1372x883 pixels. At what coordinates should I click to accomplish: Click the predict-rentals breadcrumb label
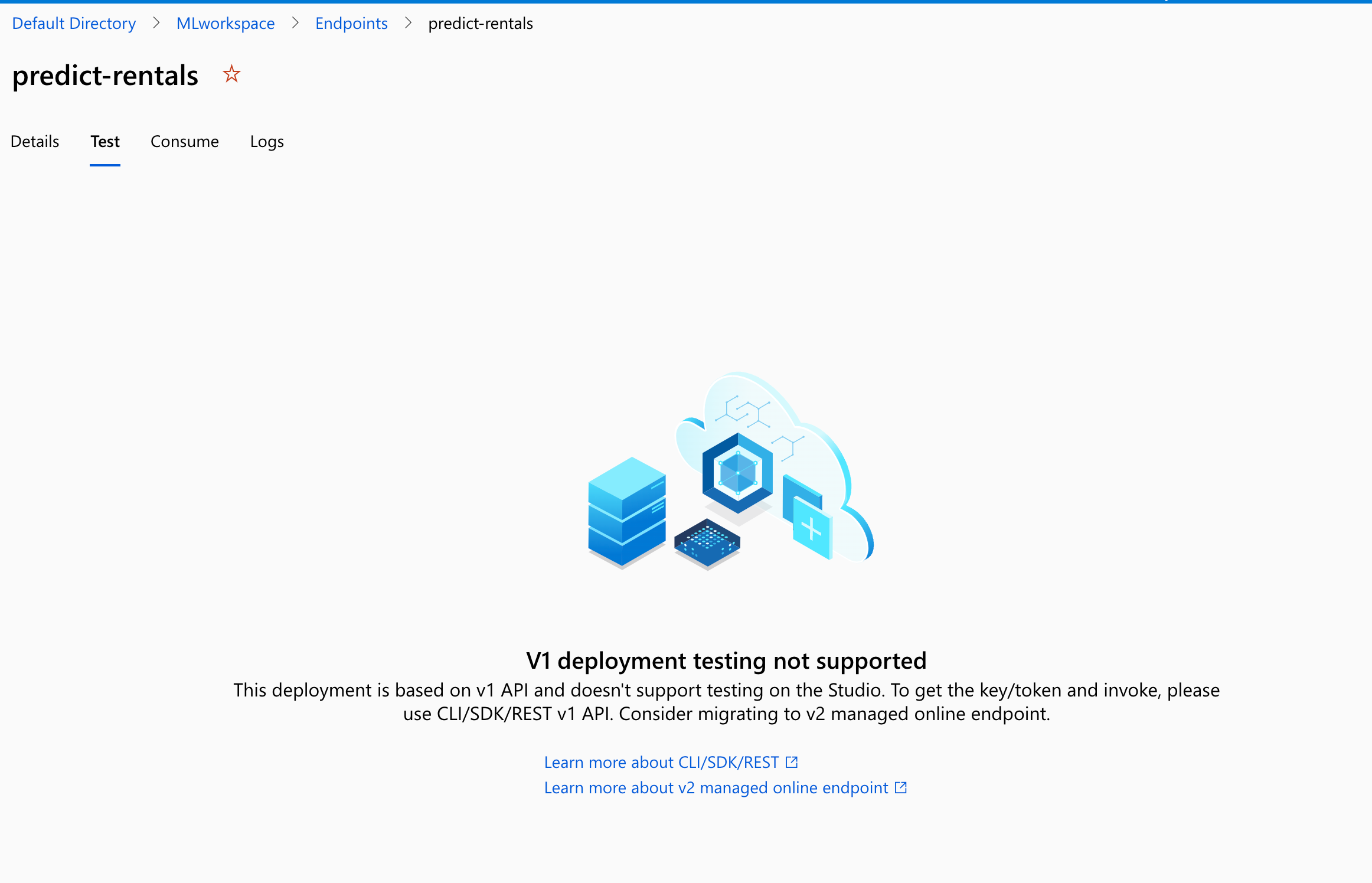(x=480, y=23)
